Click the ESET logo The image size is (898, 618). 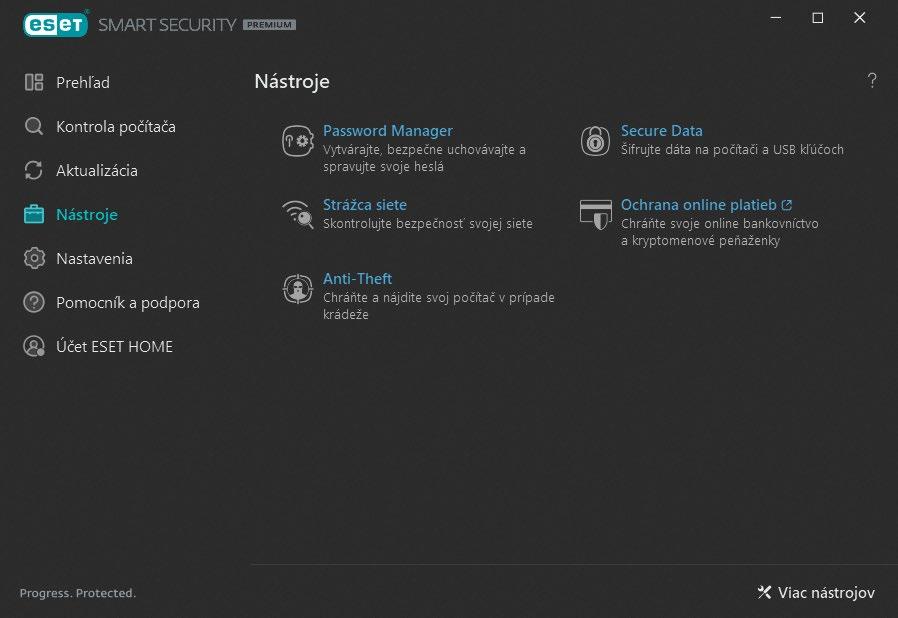pyautogui.click(x=56, y=24)
